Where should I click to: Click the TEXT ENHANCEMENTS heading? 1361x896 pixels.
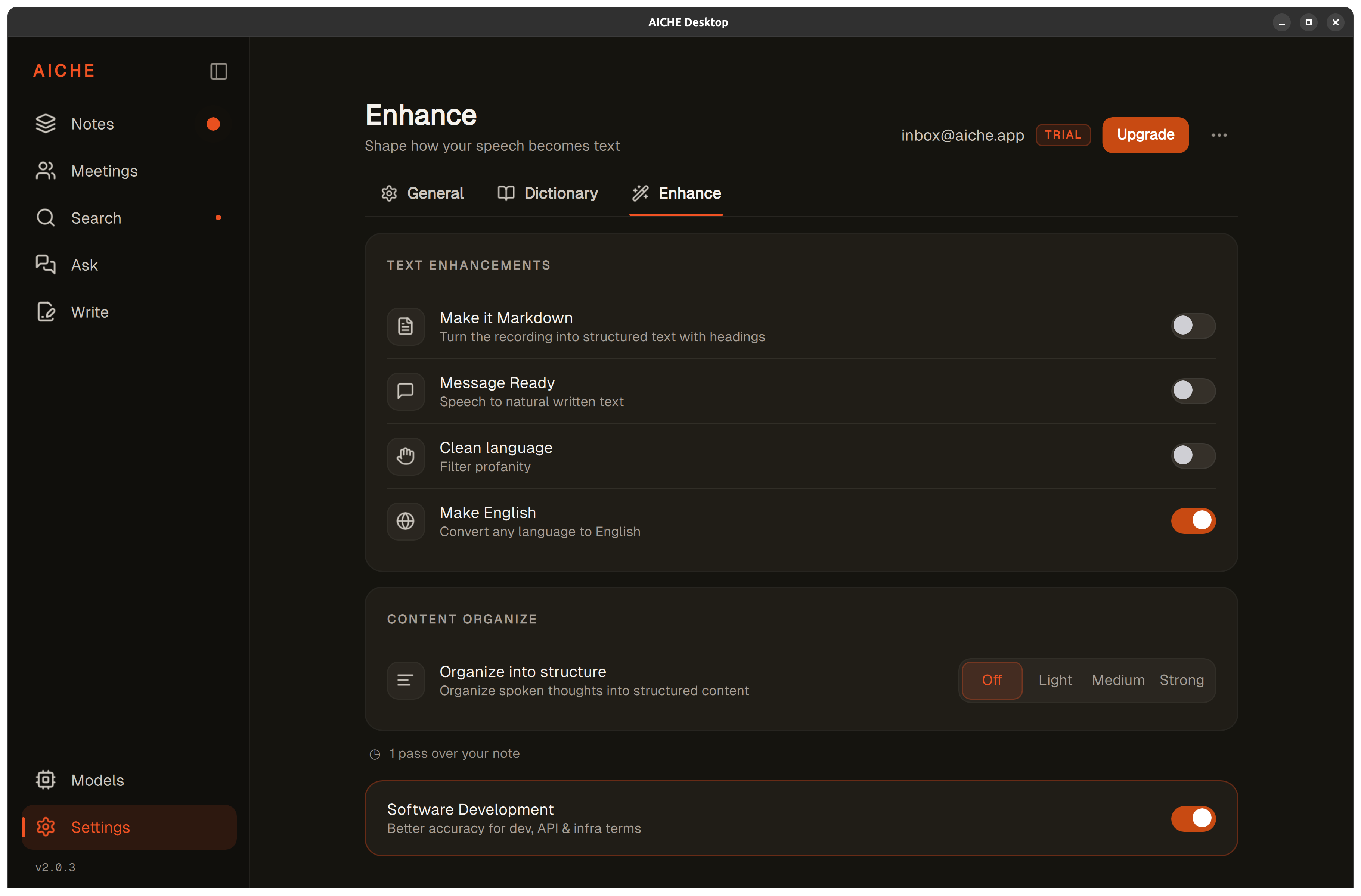pos(469,265)
